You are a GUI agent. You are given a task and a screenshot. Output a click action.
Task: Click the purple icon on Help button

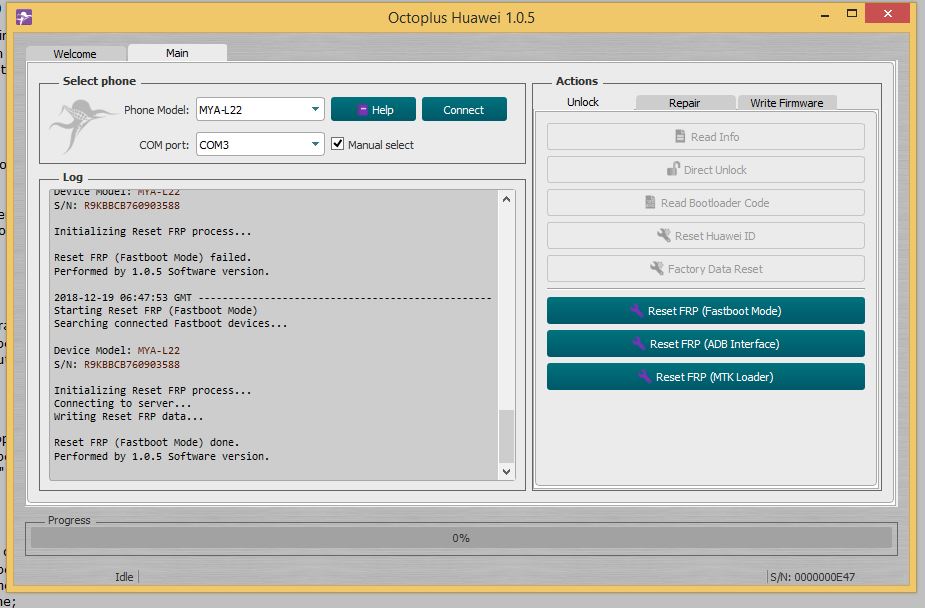[363, 110]
